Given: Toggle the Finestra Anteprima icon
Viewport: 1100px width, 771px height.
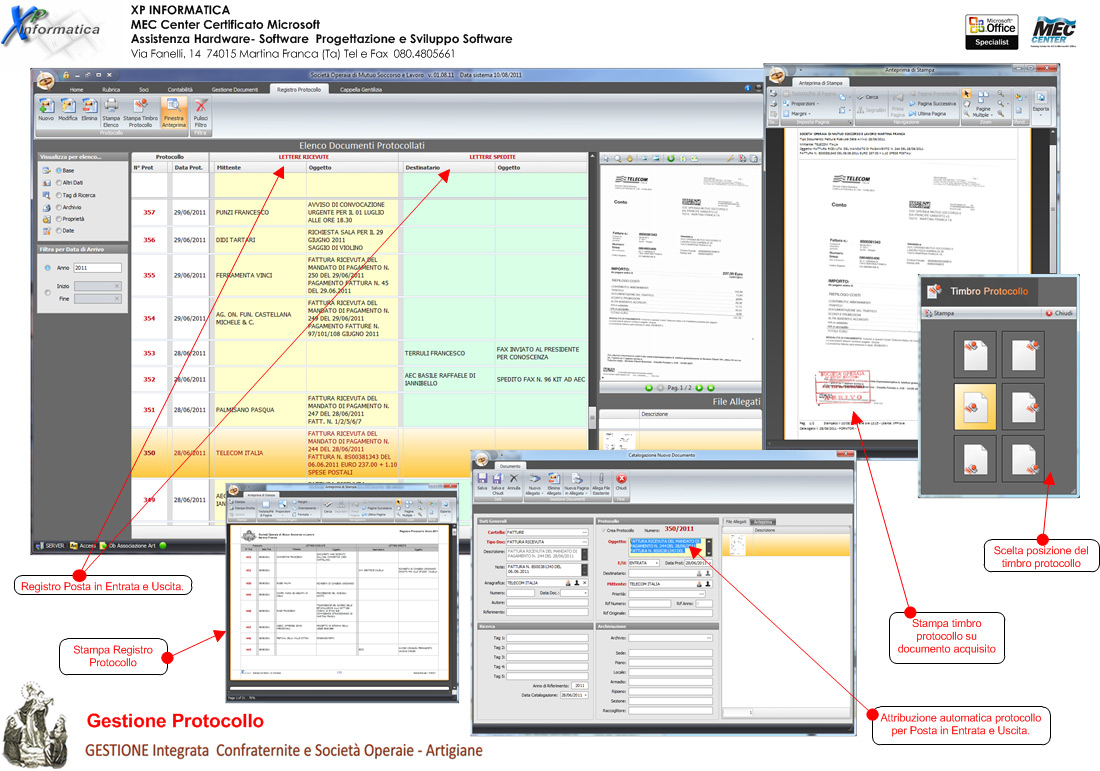Looking at the screenshot, I should 174,107.
